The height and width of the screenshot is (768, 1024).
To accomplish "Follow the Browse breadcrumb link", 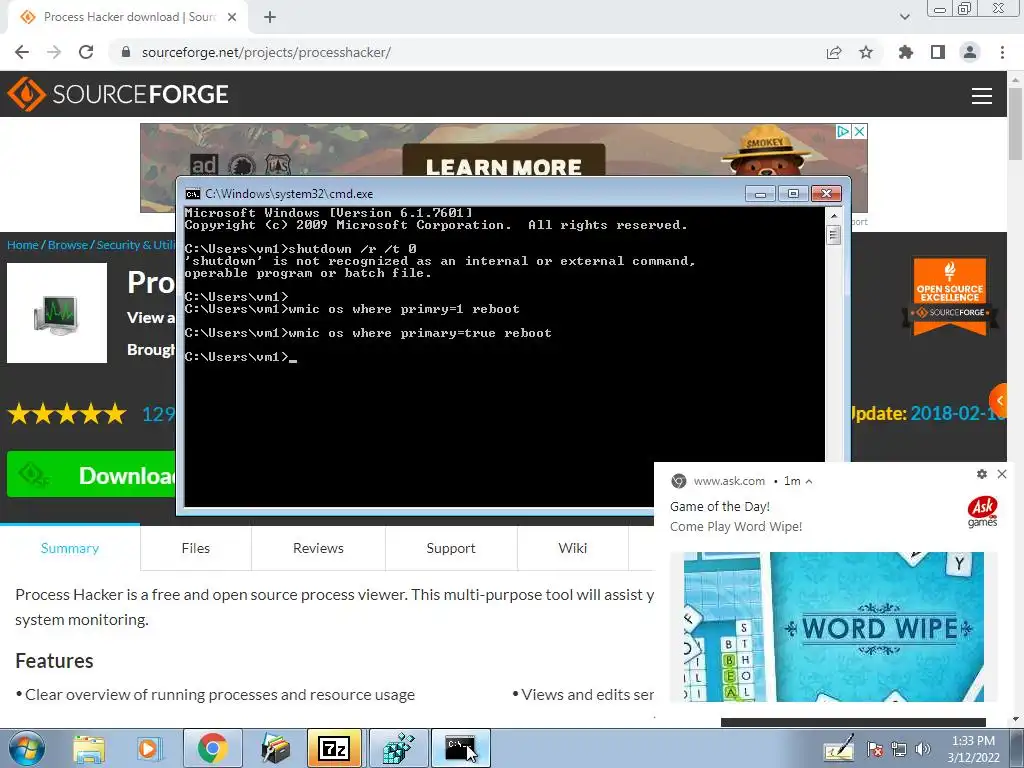I will pos(68,245).
